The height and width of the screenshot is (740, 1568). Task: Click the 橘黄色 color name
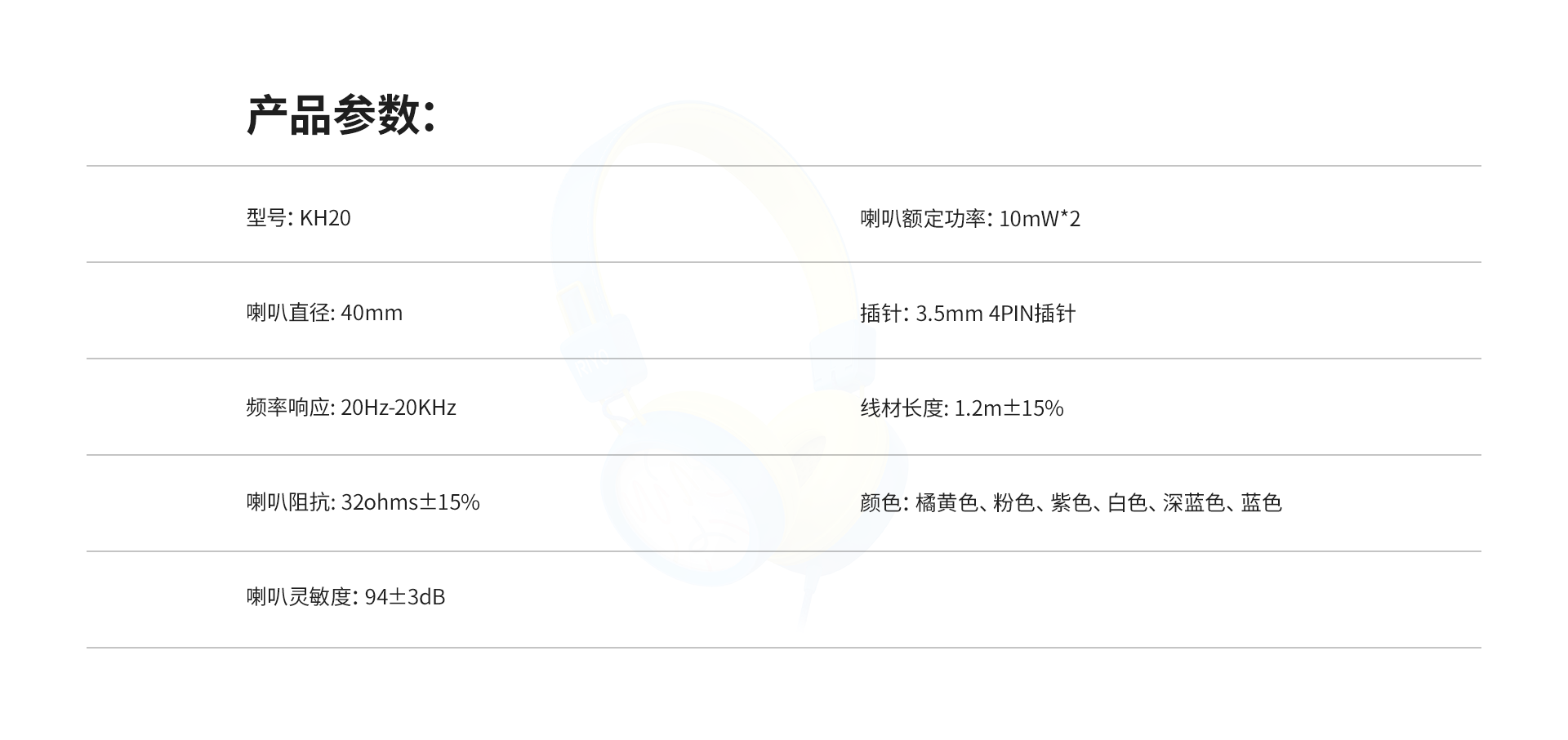click(947, 503)
